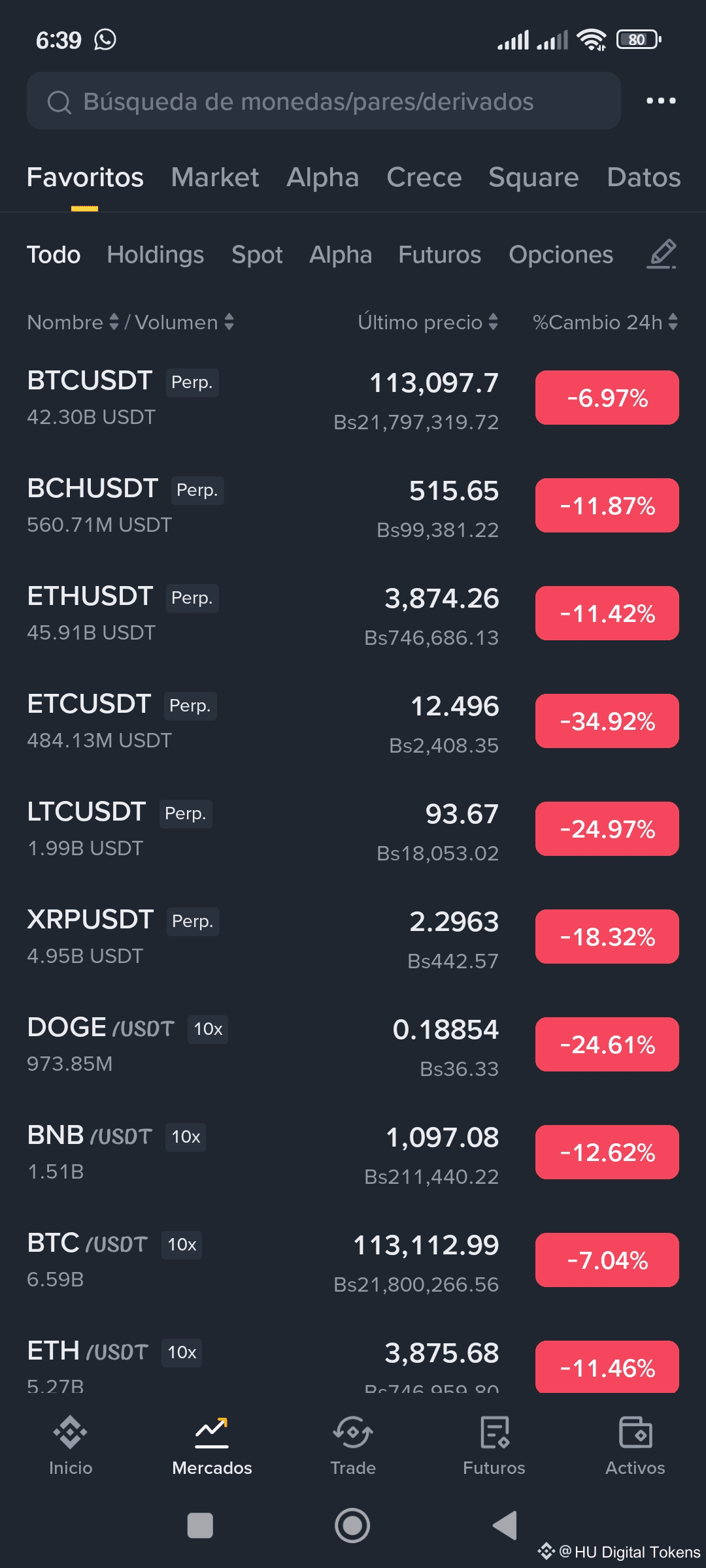Go to Inicio home icon
Image resolution: width=706 pixels, height=1568 pixels.
tap(71, 1445)
